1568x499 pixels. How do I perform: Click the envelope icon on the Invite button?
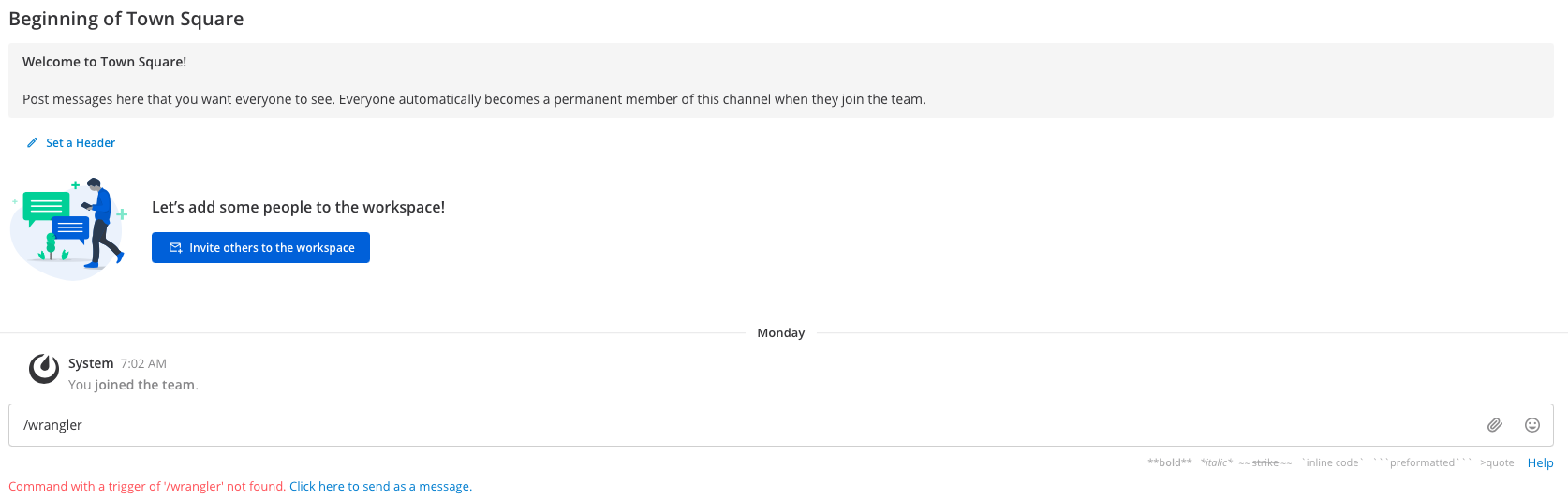click(x=175, y=248)
